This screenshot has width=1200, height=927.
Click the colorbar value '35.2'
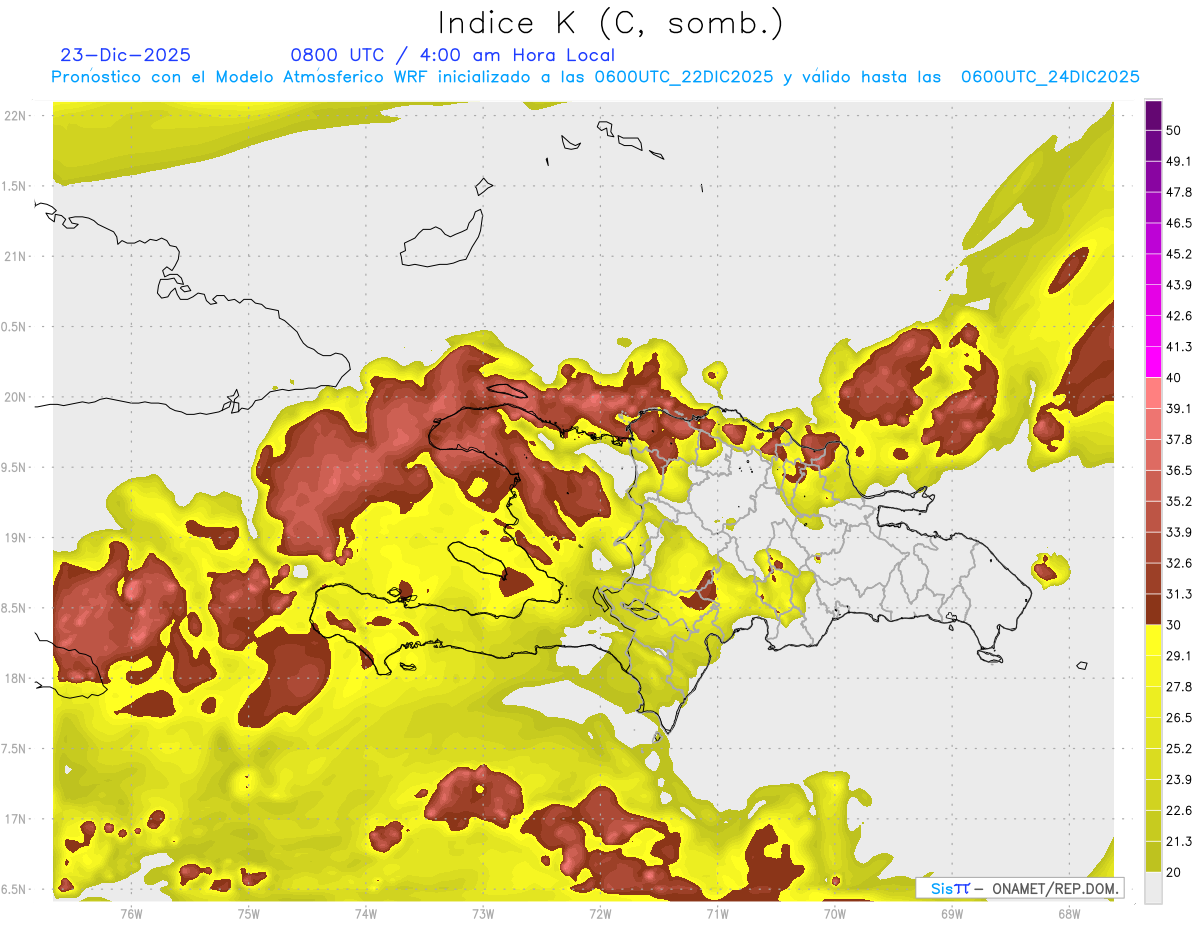pyautogui.click(x=1179, y=501)
